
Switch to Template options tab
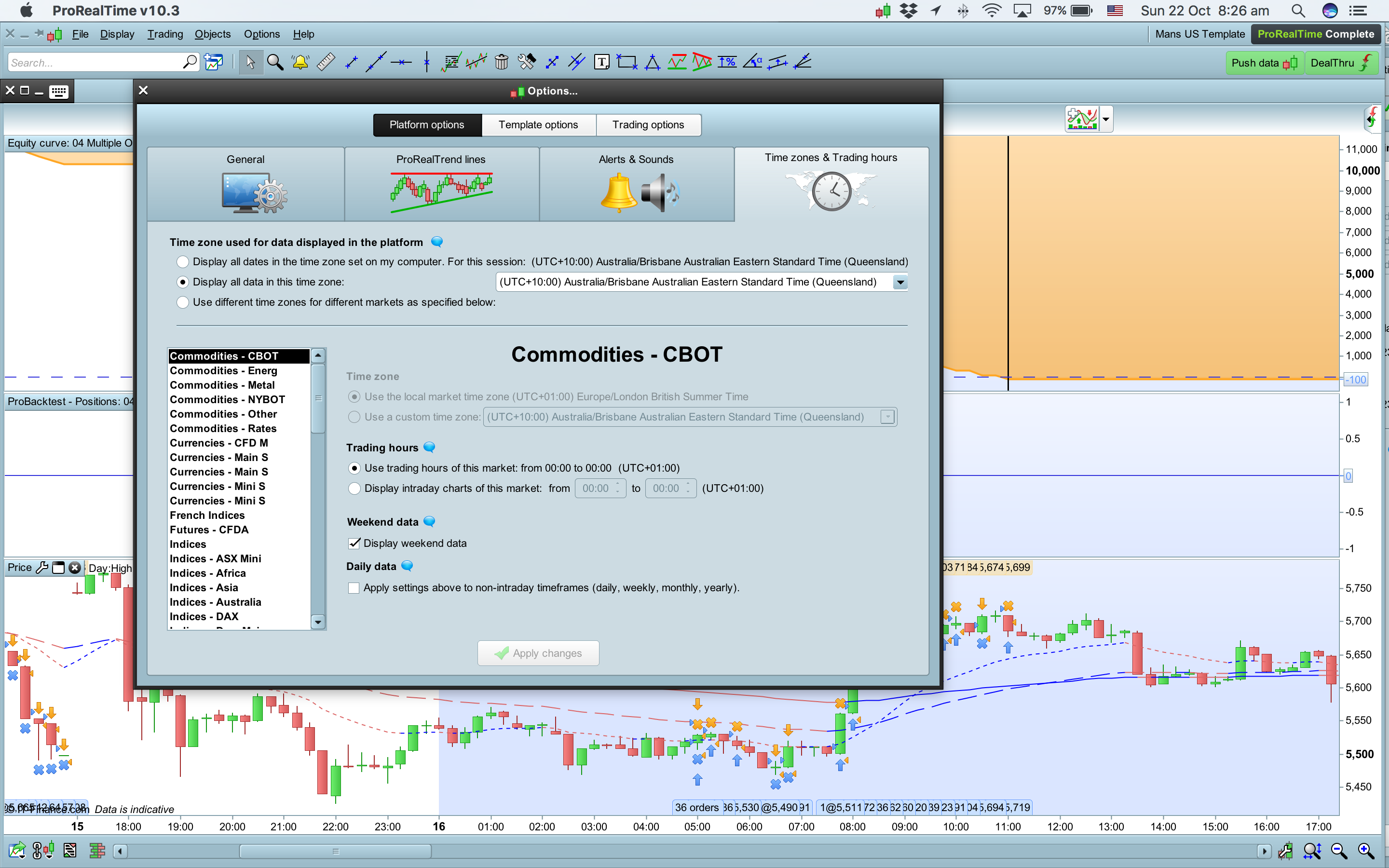[538, 124]
